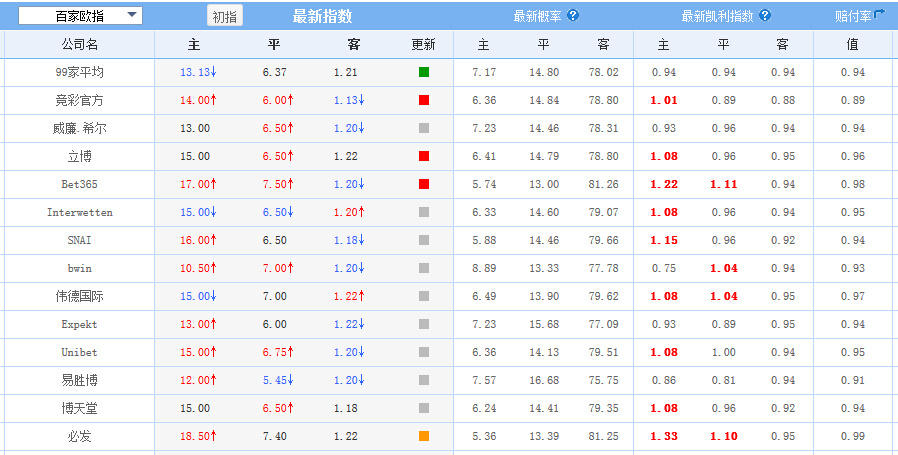The image size is (898, 455).
Task: Open the 威廉.希尔 company row
Action: click(x=79, y=129)
